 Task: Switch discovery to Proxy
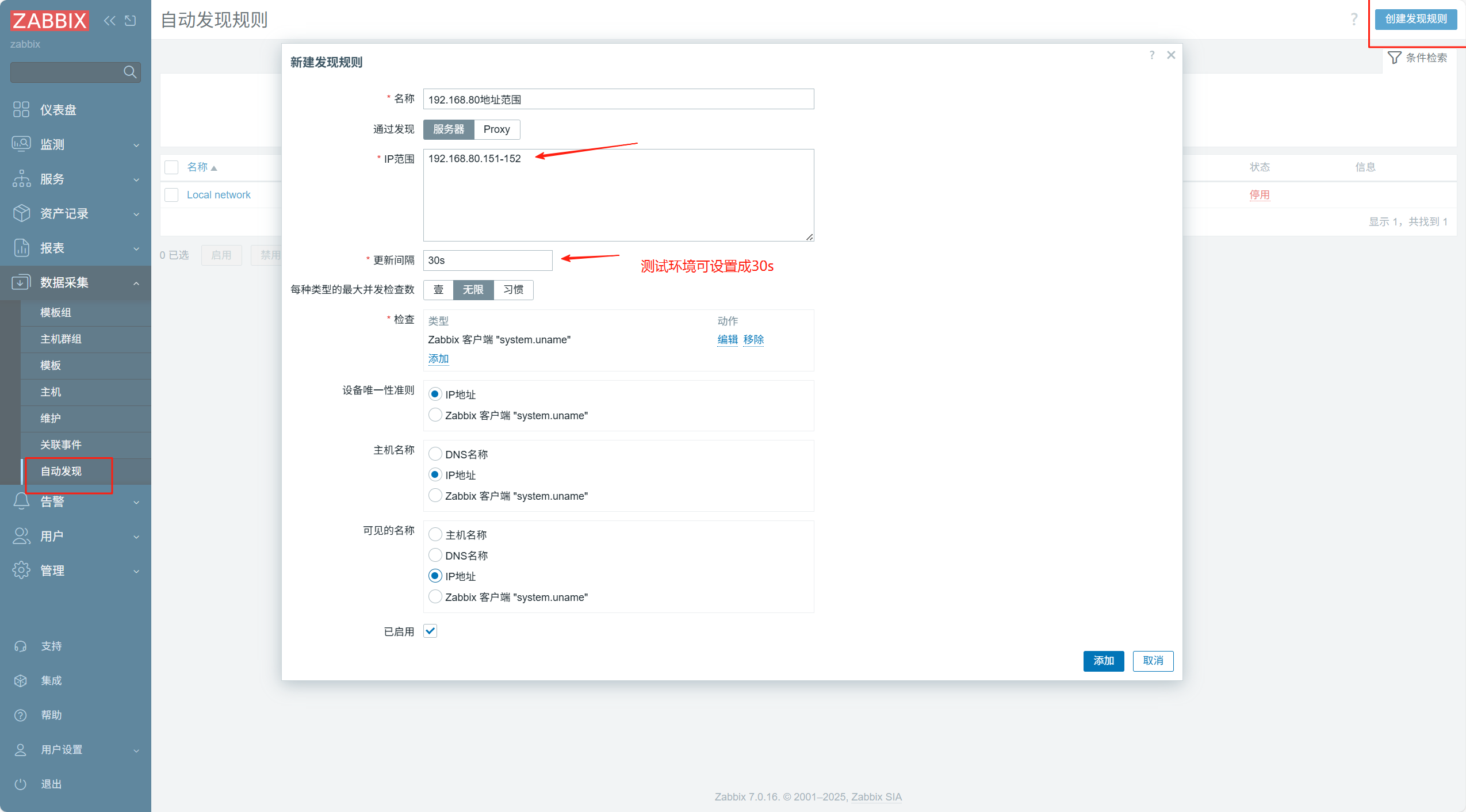point(497,129)
